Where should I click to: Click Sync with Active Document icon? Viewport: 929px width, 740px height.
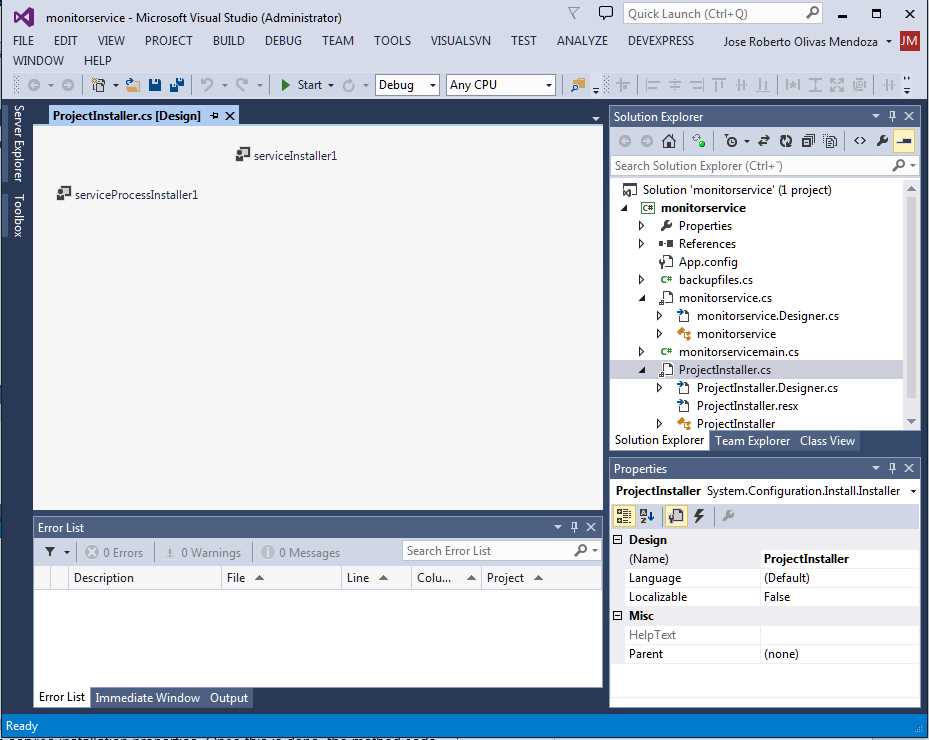(764, 141)
